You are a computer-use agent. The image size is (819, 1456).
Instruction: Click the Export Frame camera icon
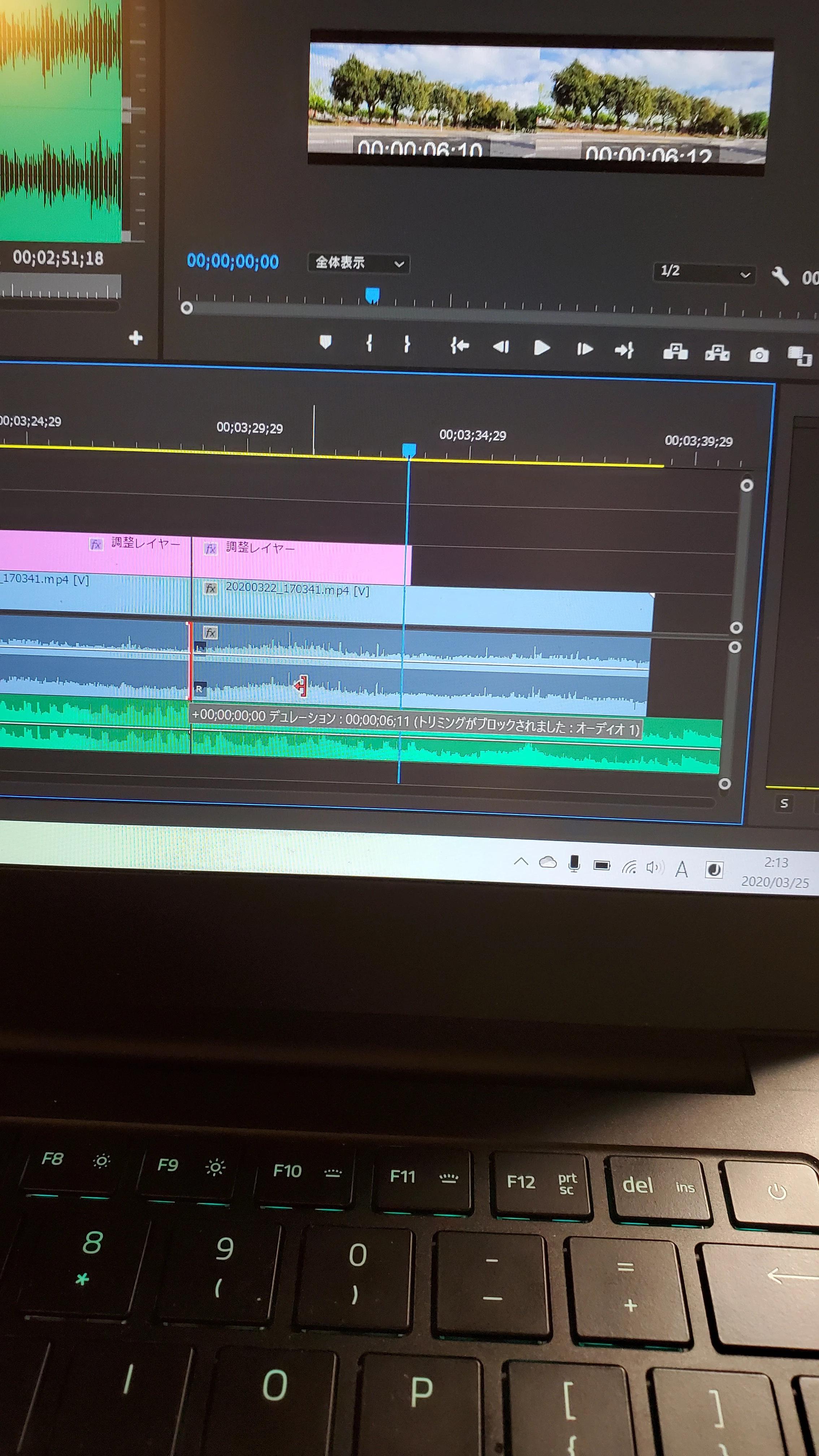tap(759, 355)
